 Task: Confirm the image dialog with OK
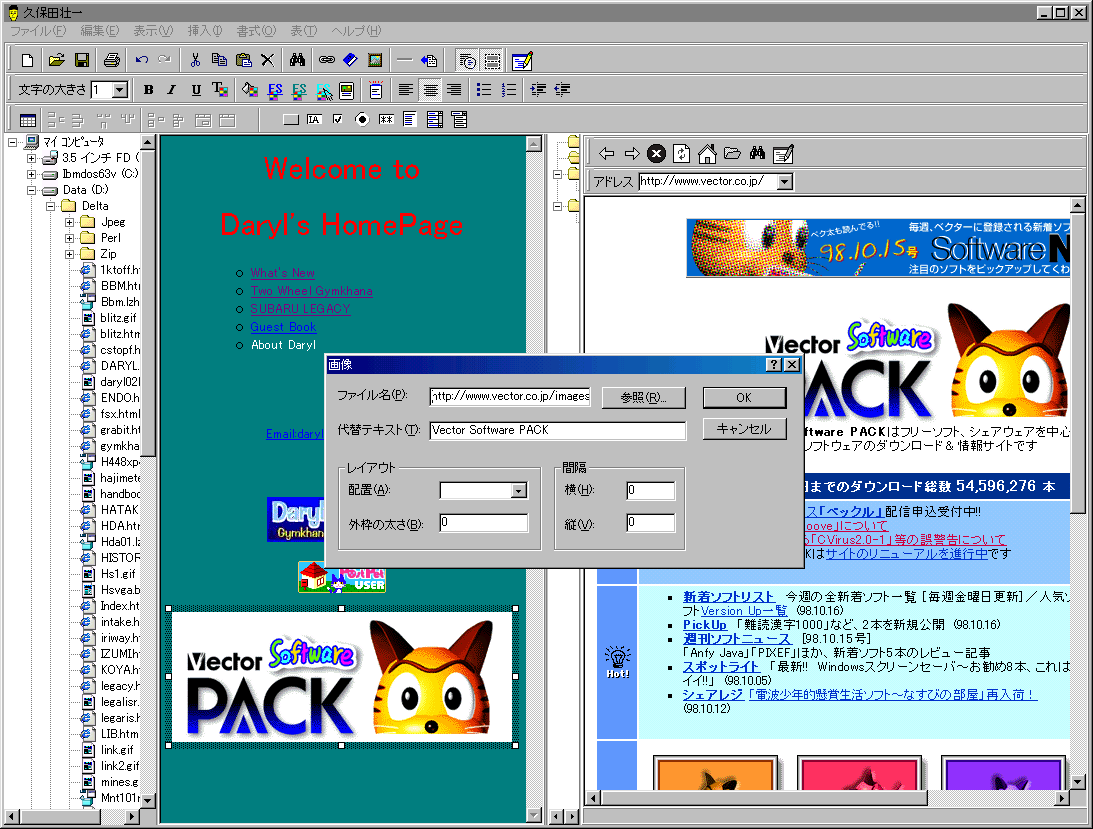(744, 397)
